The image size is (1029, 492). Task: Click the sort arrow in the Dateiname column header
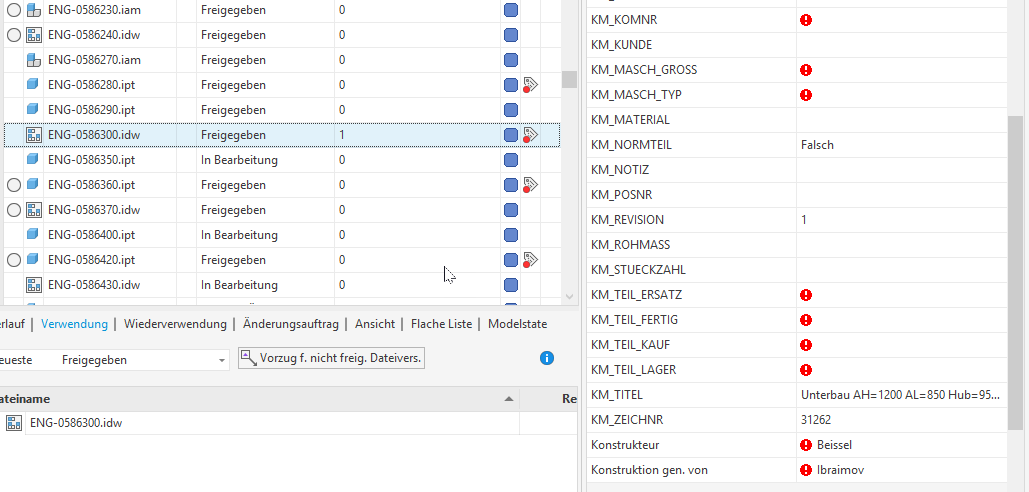click(510, 399)
